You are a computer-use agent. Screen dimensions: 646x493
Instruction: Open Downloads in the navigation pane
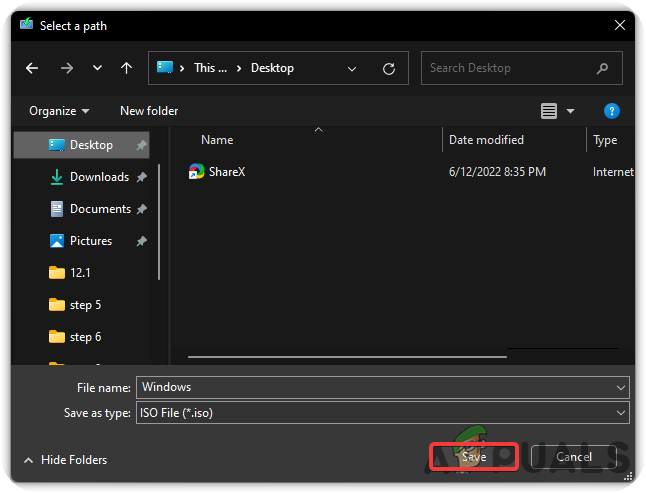[x=99, y=177]
